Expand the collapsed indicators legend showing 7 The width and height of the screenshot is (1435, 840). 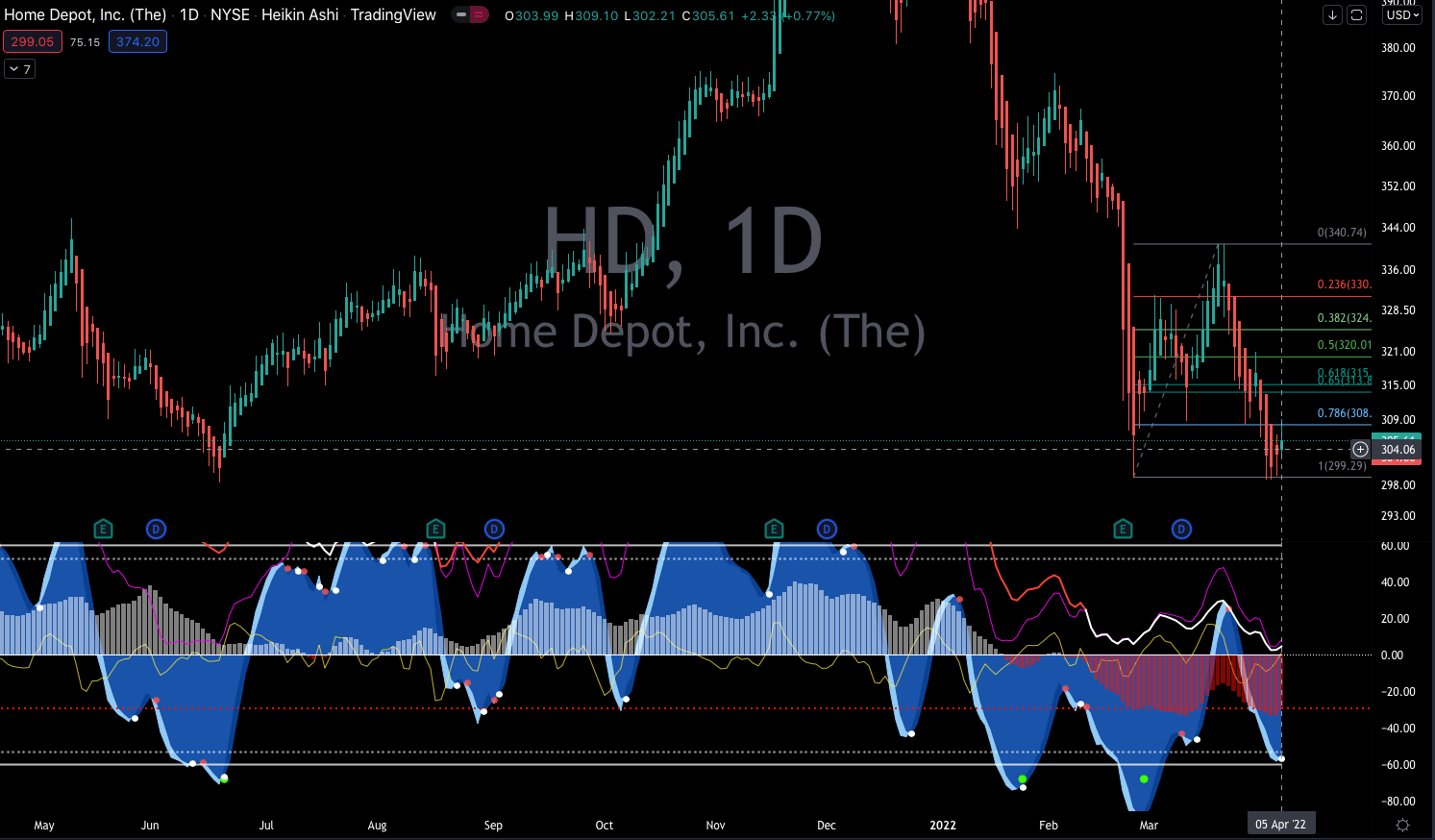click(x=20, y=69)
